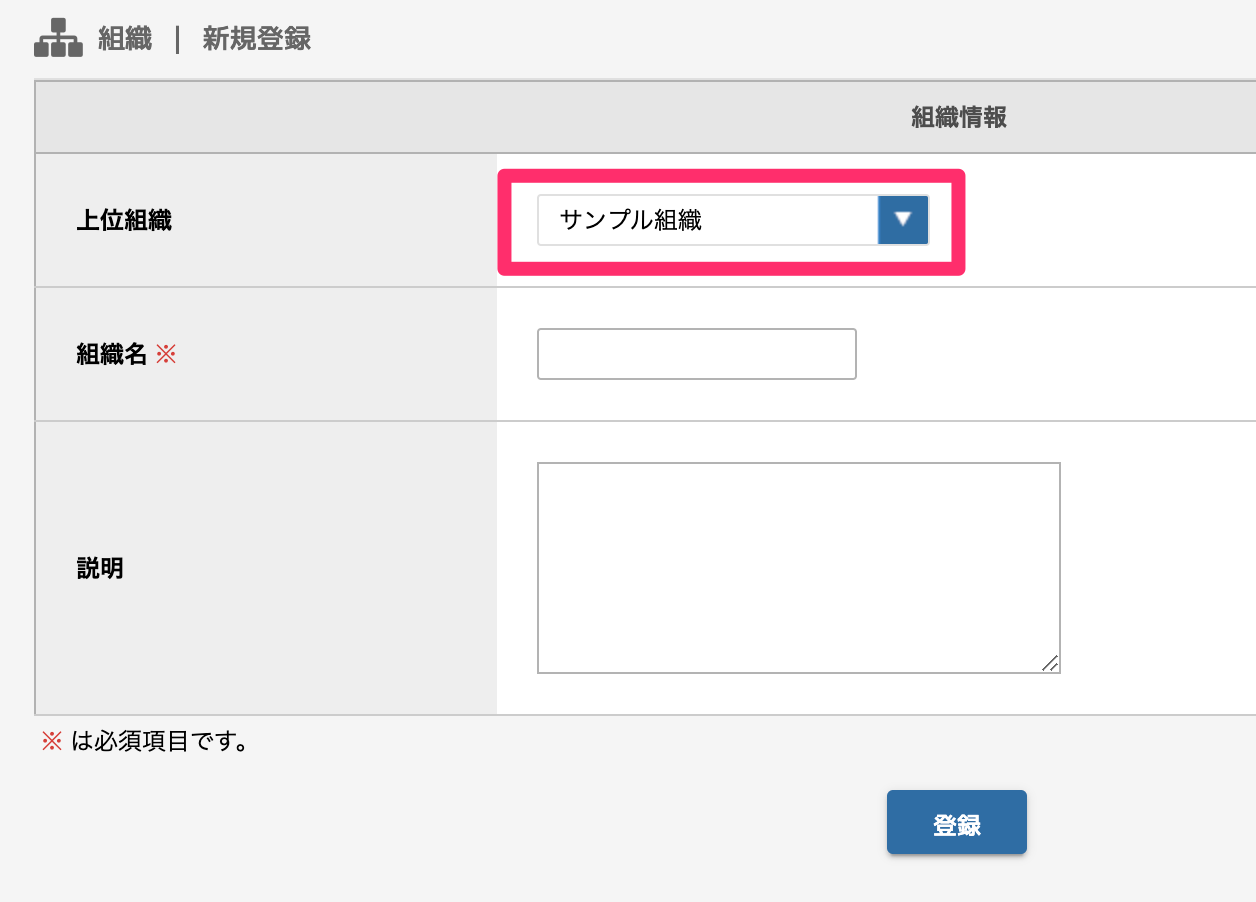The height and width of the screenshot is (902, 1256).
Task: Click blank white cell right of 組織名 input
Action: [1055, 354]
